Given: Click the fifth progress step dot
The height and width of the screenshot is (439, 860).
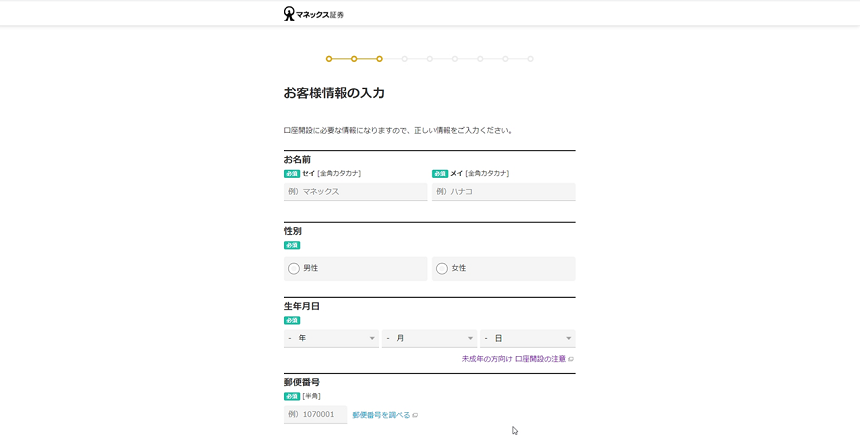Looking at the screenshot, I should click(x=430, y=59).
